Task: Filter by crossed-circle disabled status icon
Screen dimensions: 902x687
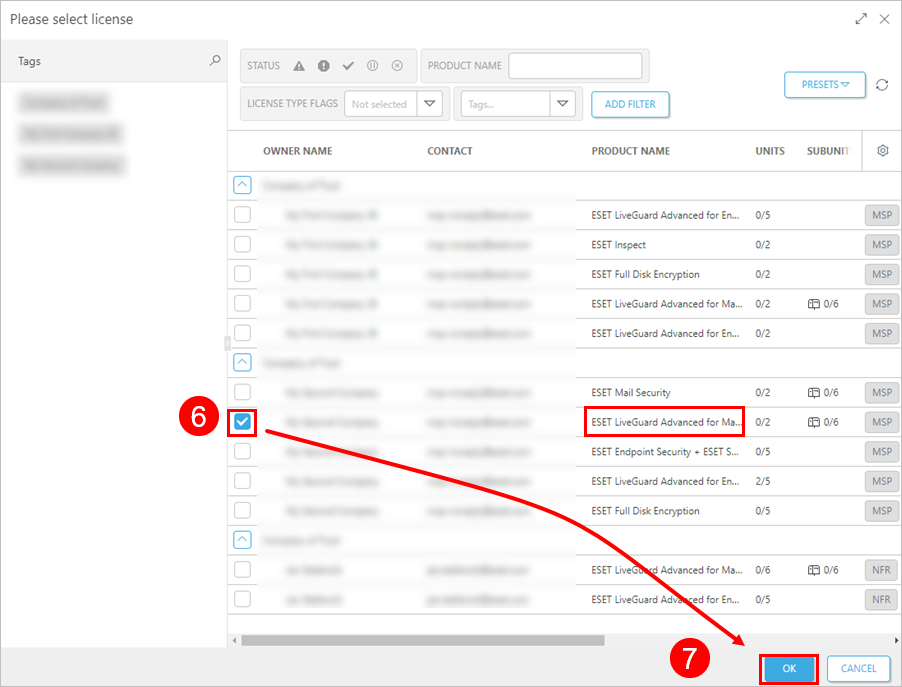Action: [x=397, y=66]
